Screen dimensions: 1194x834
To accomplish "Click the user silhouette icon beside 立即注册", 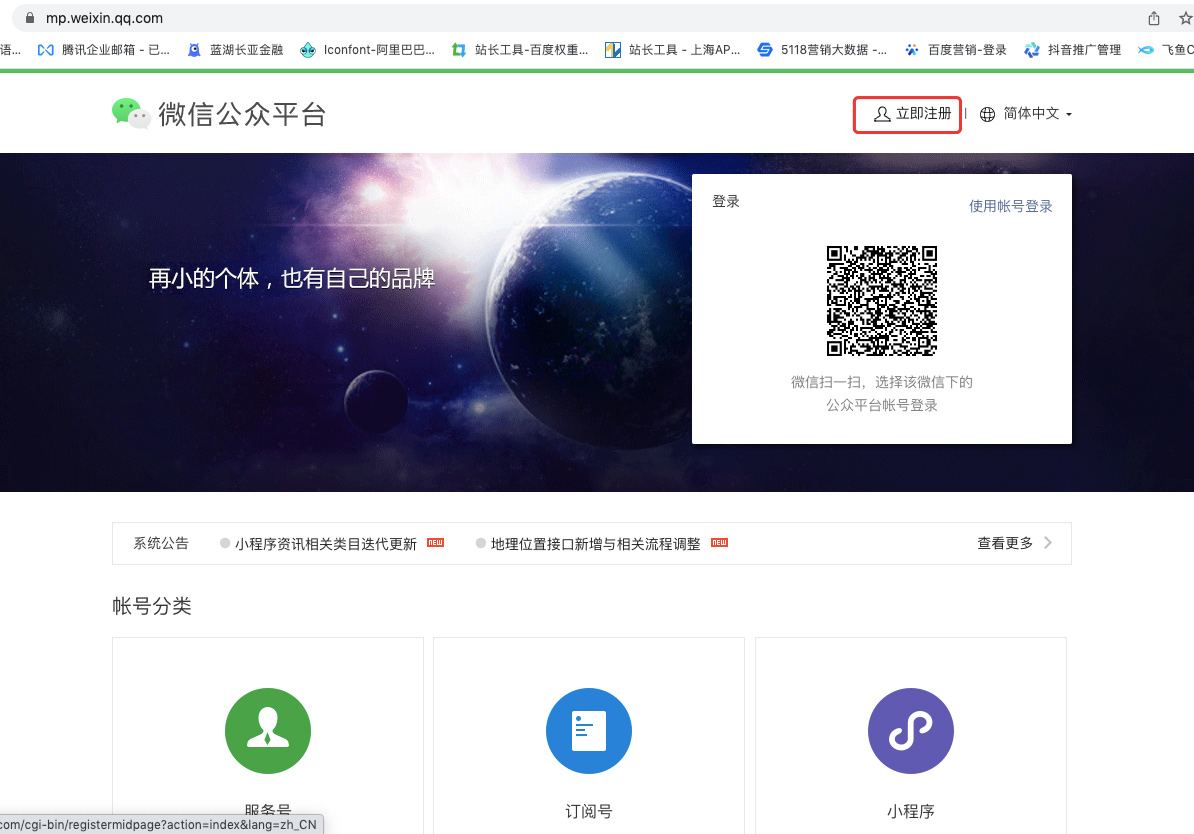I will click(x=882, y=114).
